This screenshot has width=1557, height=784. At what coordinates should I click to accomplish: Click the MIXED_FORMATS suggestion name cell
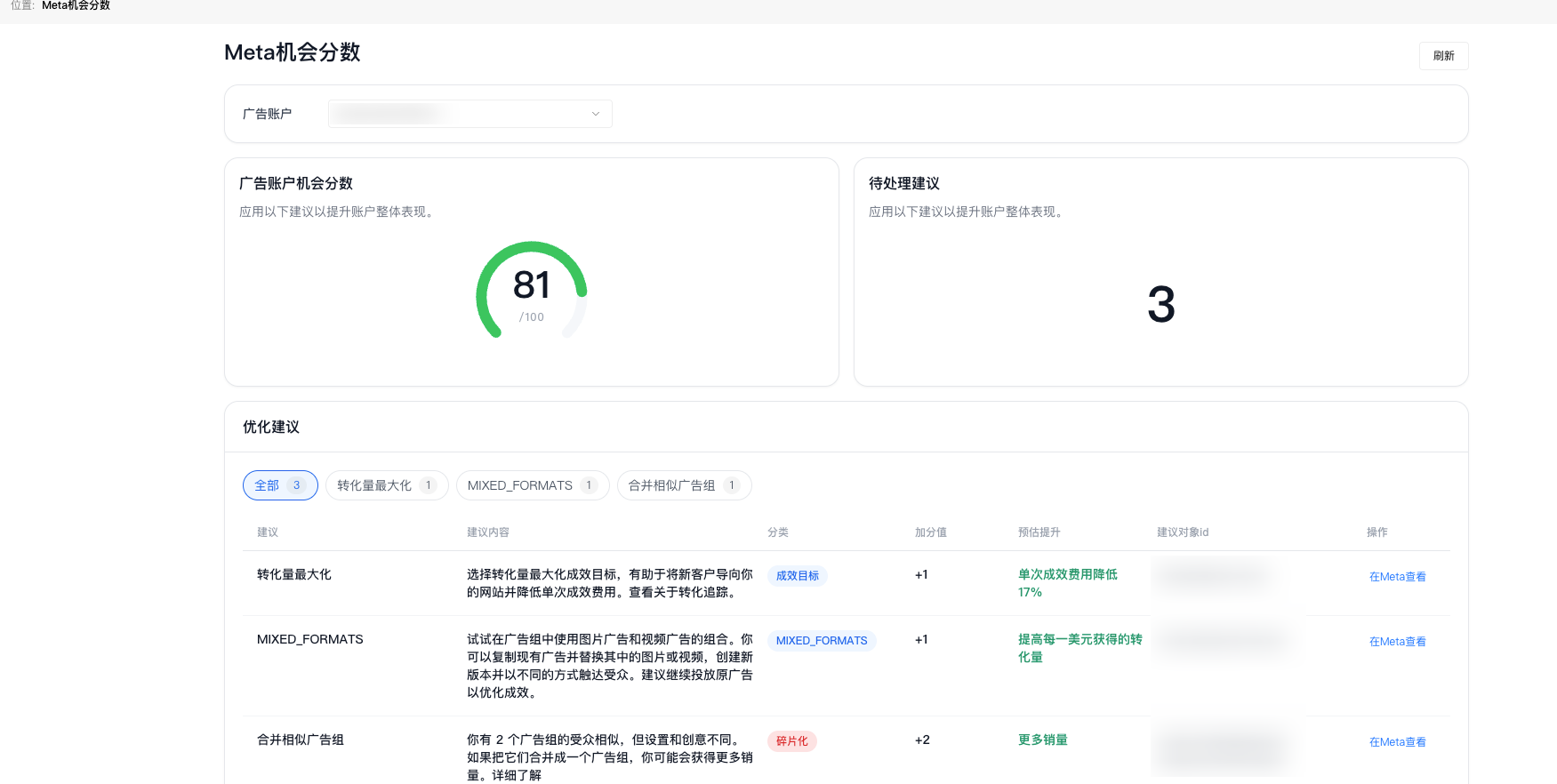click(x=310, y=639)
